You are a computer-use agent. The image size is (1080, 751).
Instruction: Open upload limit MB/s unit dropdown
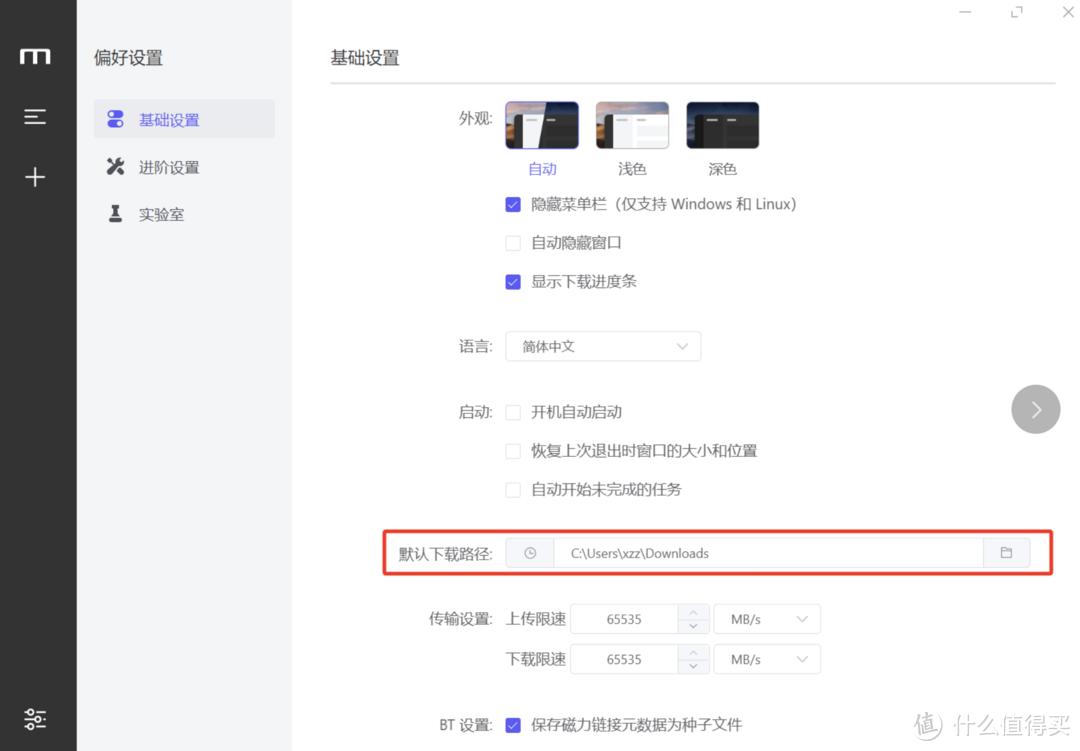tap(767, 619)
